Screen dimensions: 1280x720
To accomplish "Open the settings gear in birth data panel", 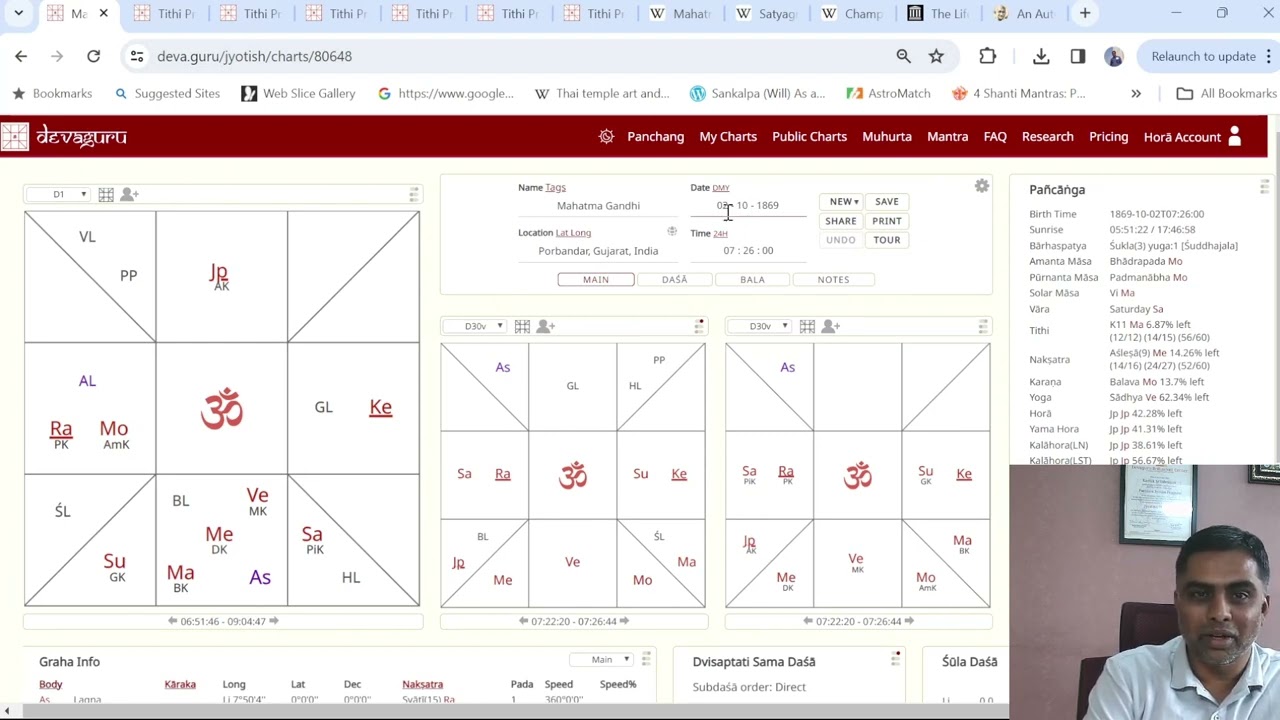I will tap(982, 187).
